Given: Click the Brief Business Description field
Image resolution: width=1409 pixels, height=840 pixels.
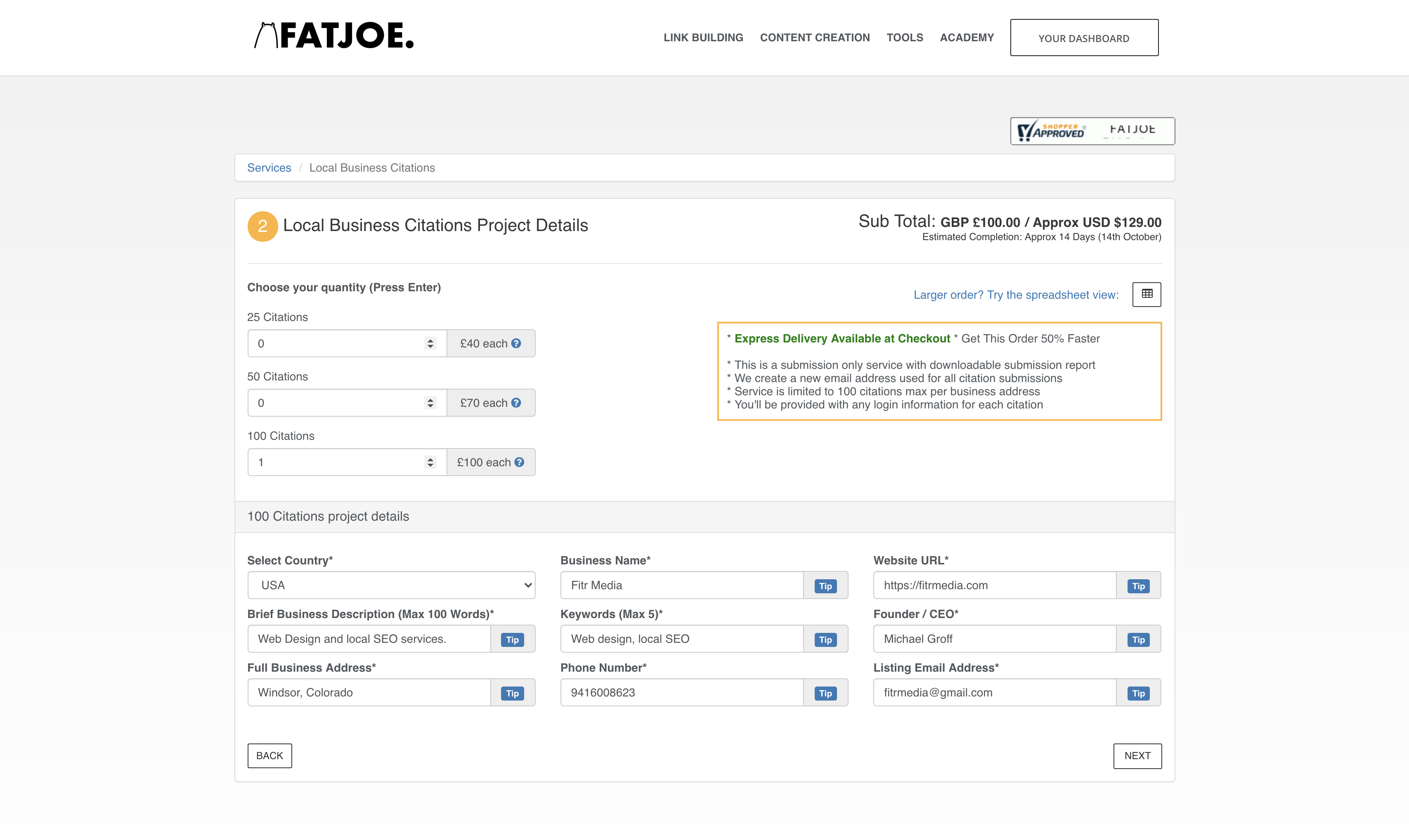Looking at the screenshot, I should (x=369, y=639).
